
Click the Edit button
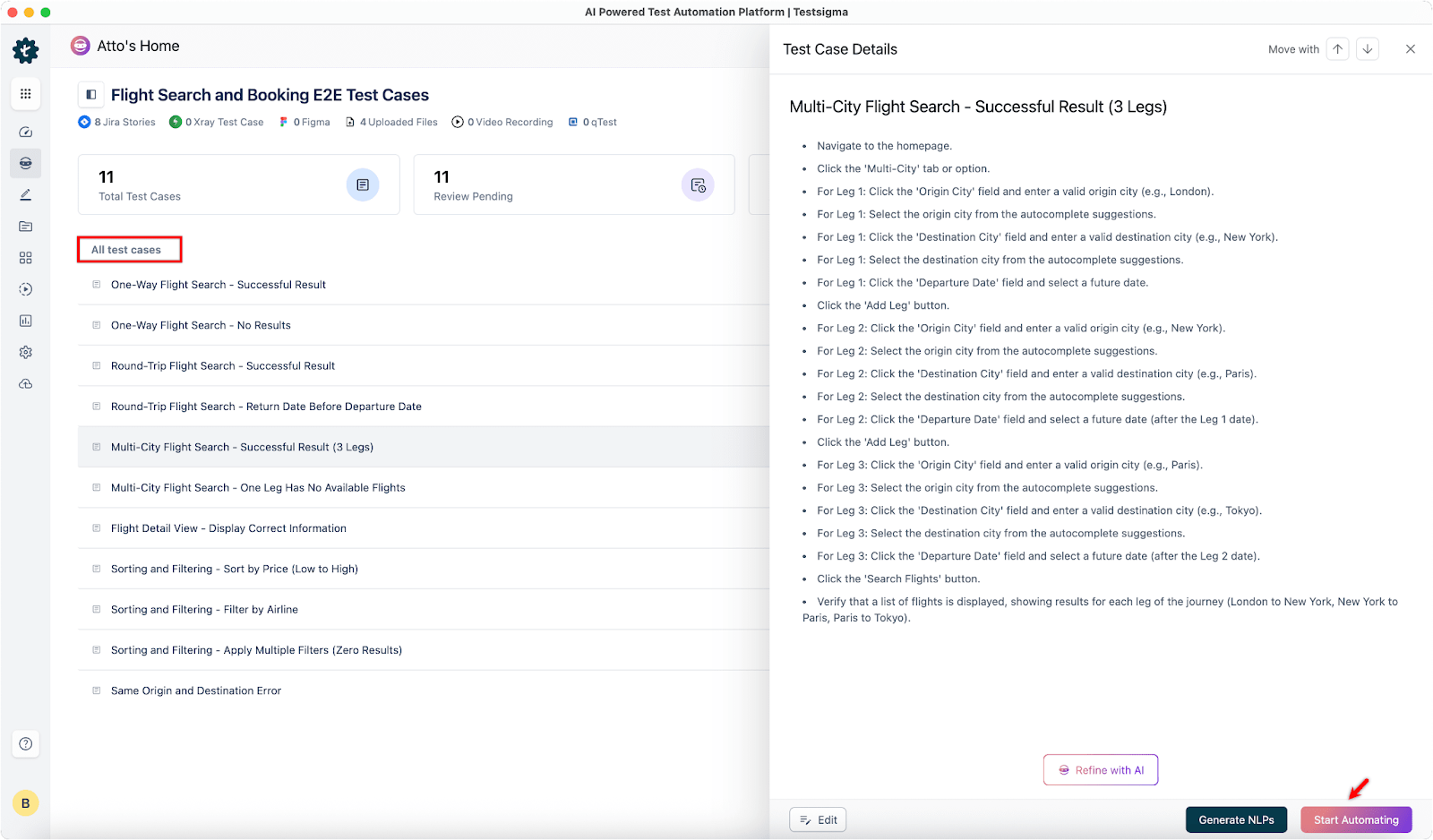click(x=818, y=819)
